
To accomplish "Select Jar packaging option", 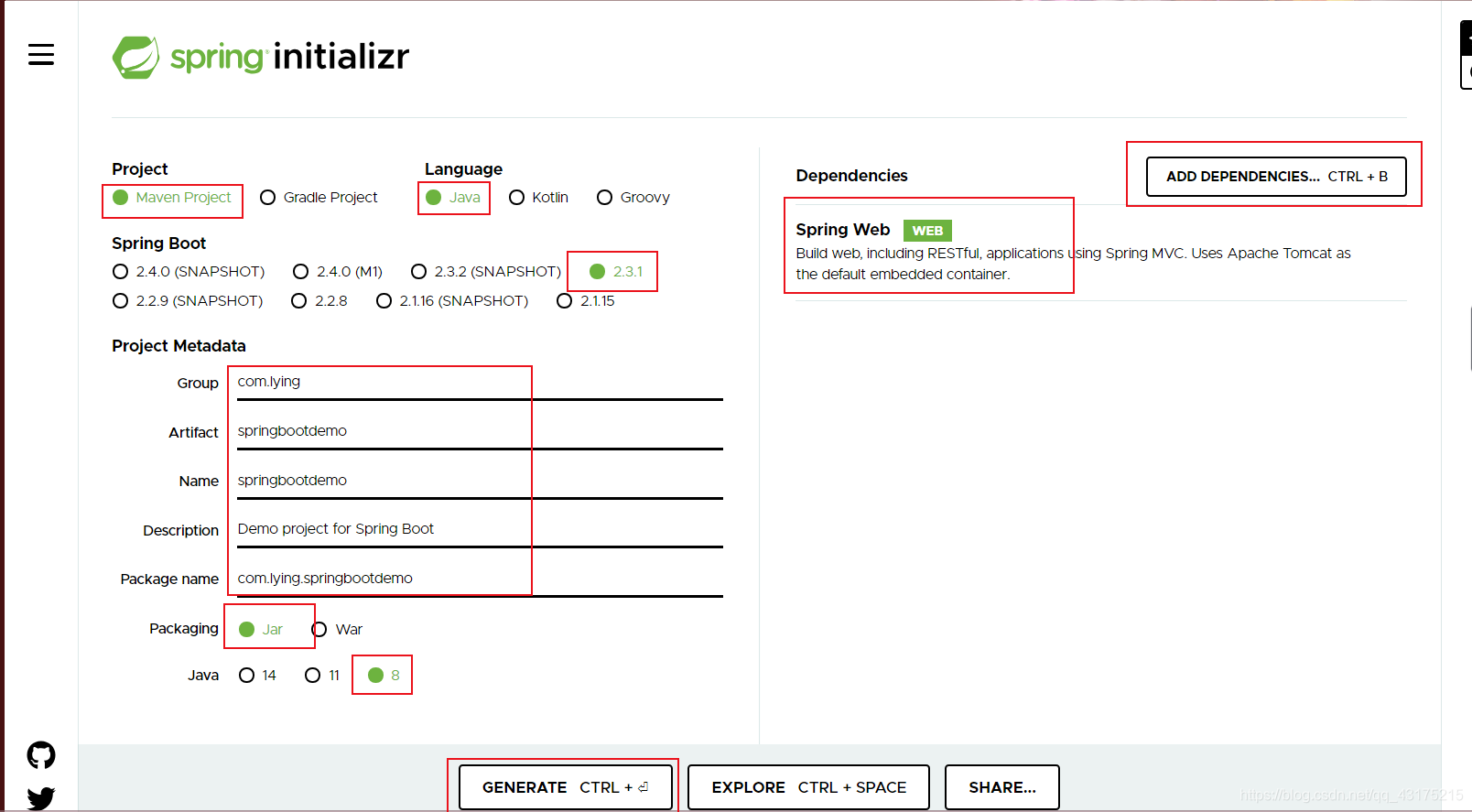I will pyautogui.click(x=261, y=630).
